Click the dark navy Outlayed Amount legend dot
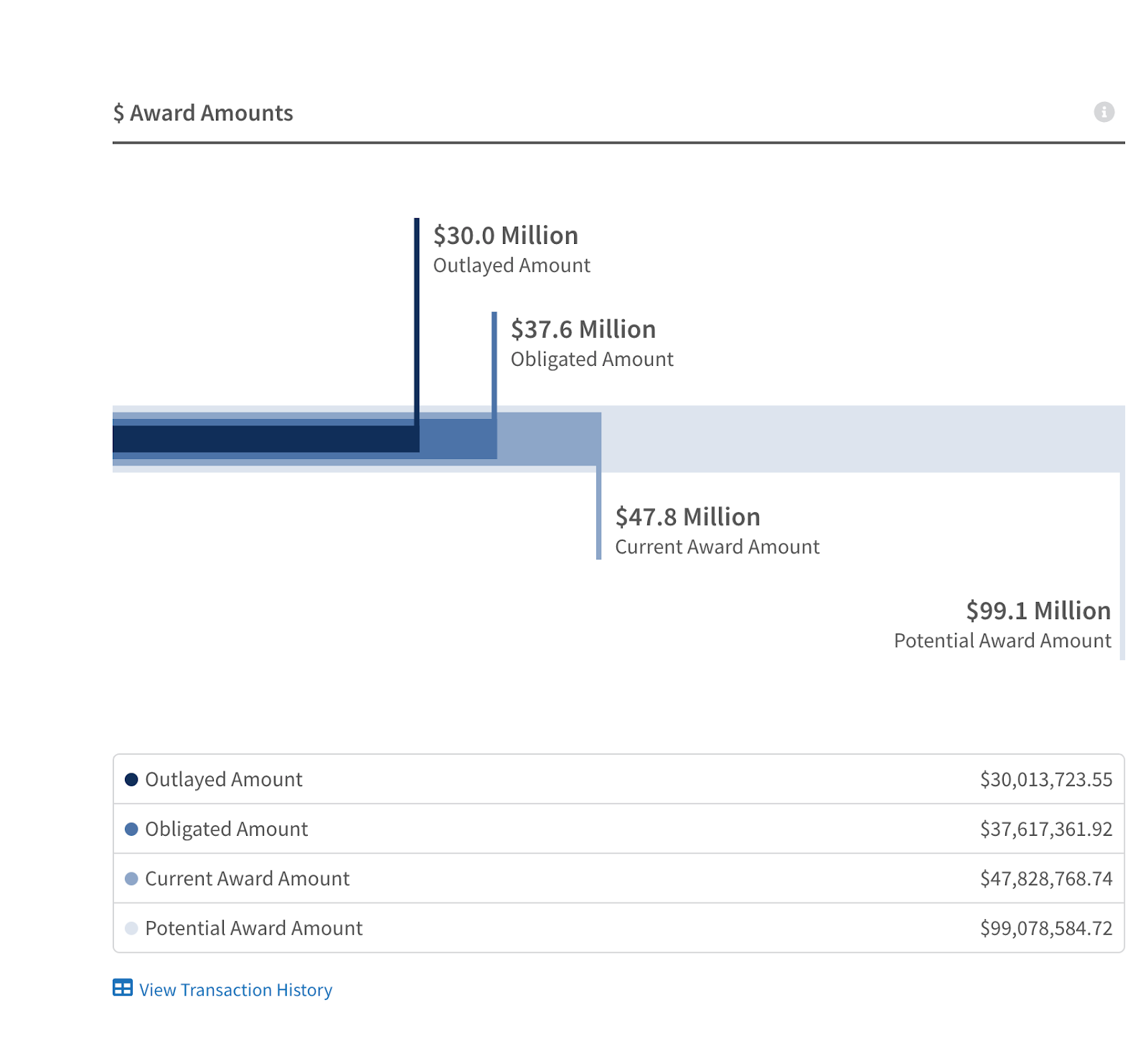The image size is (1148, 1051). pyautogui.click(x=131, y=780)
